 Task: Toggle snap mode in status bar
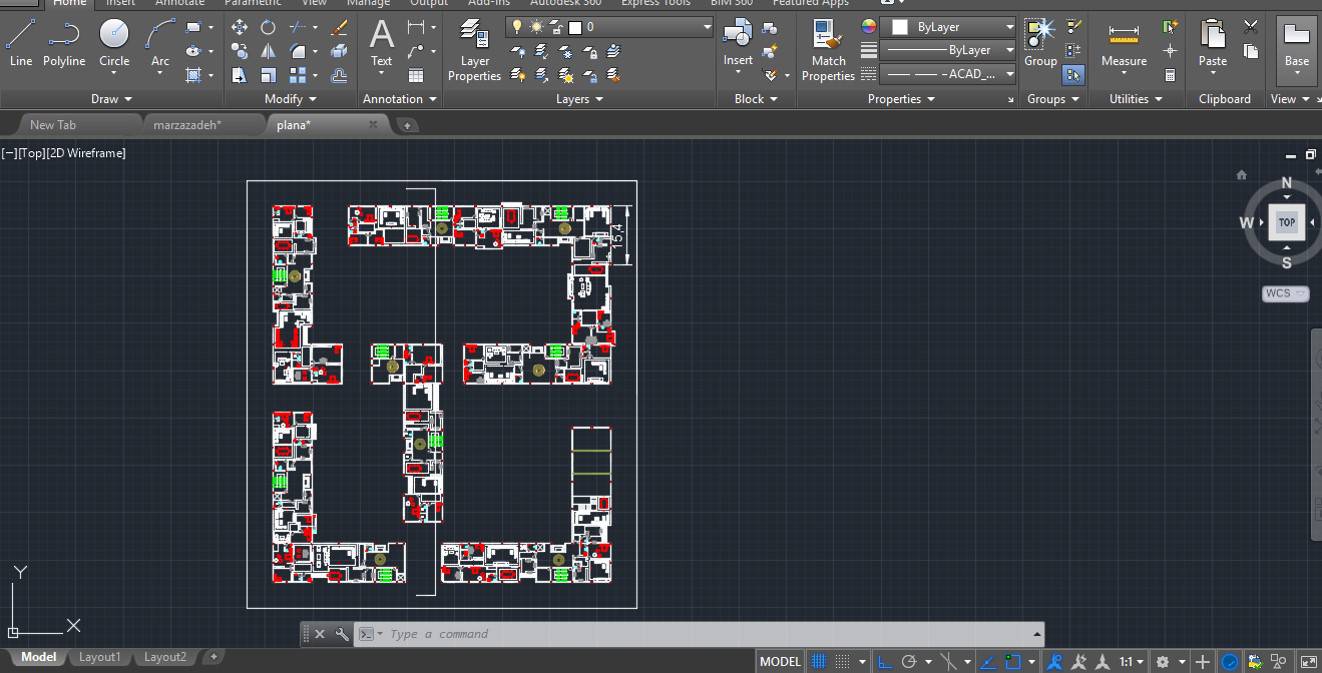(843, 662)
